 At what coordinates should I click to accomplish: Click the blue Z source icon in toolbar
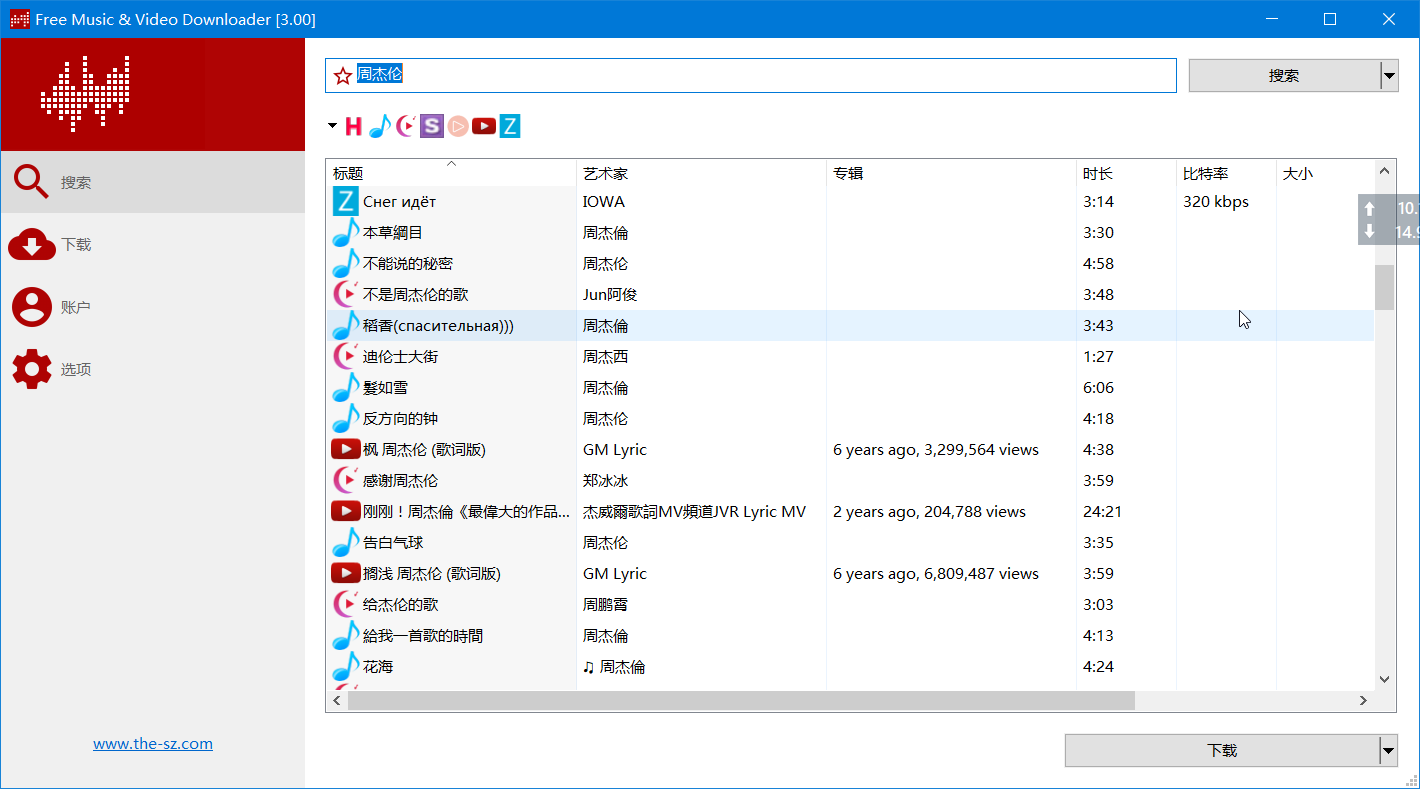510,126
